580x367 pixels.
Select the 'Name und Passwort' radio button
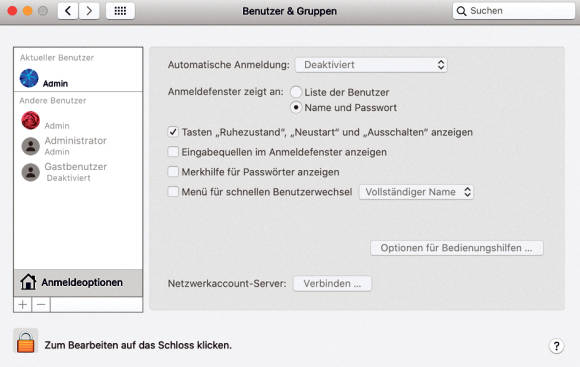[x=296, y=108]
